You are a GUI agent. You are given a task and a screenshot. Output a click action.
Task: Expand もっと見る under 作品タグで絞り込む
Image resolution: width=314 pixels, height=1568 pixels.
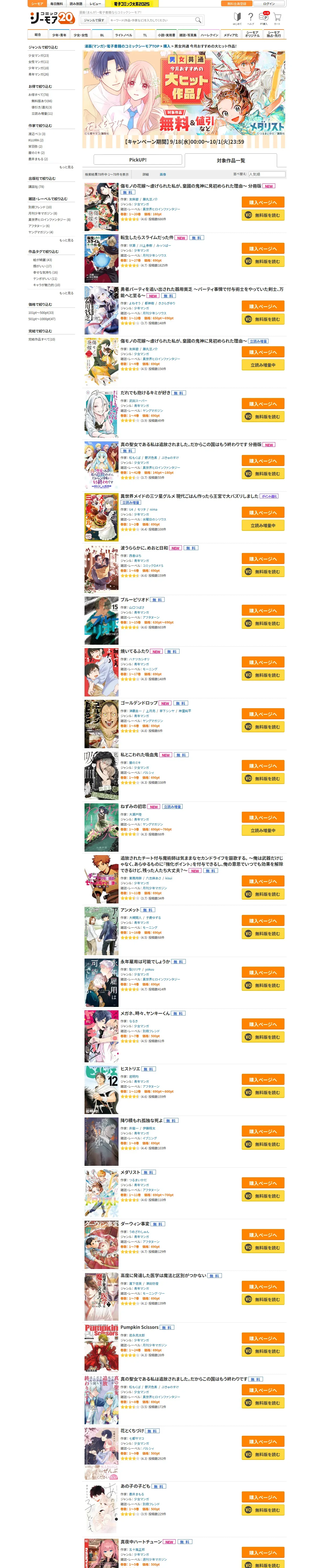[x=66, y=293]
